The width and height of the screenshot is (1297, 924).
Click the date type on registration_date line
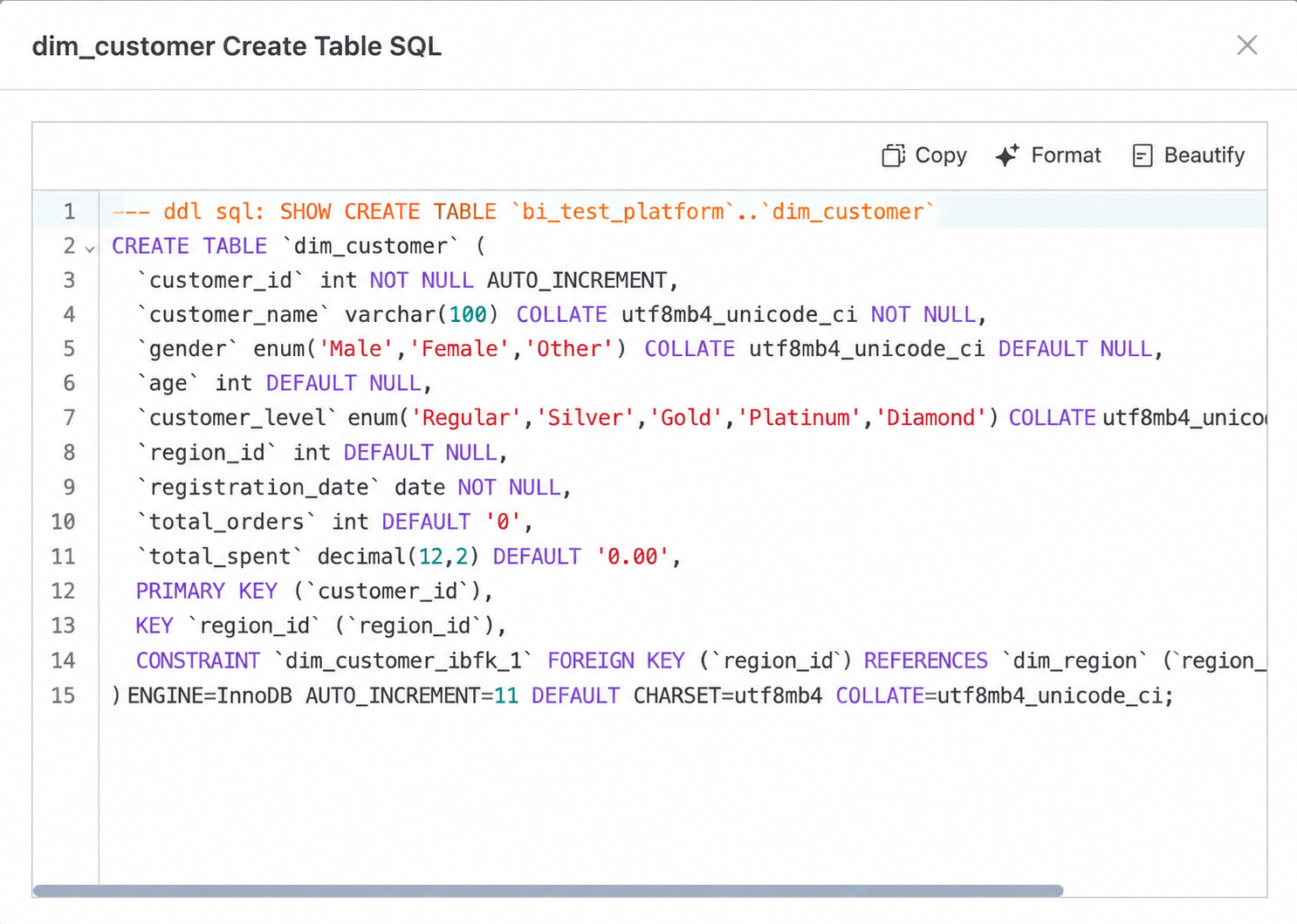tap(419, 487)
